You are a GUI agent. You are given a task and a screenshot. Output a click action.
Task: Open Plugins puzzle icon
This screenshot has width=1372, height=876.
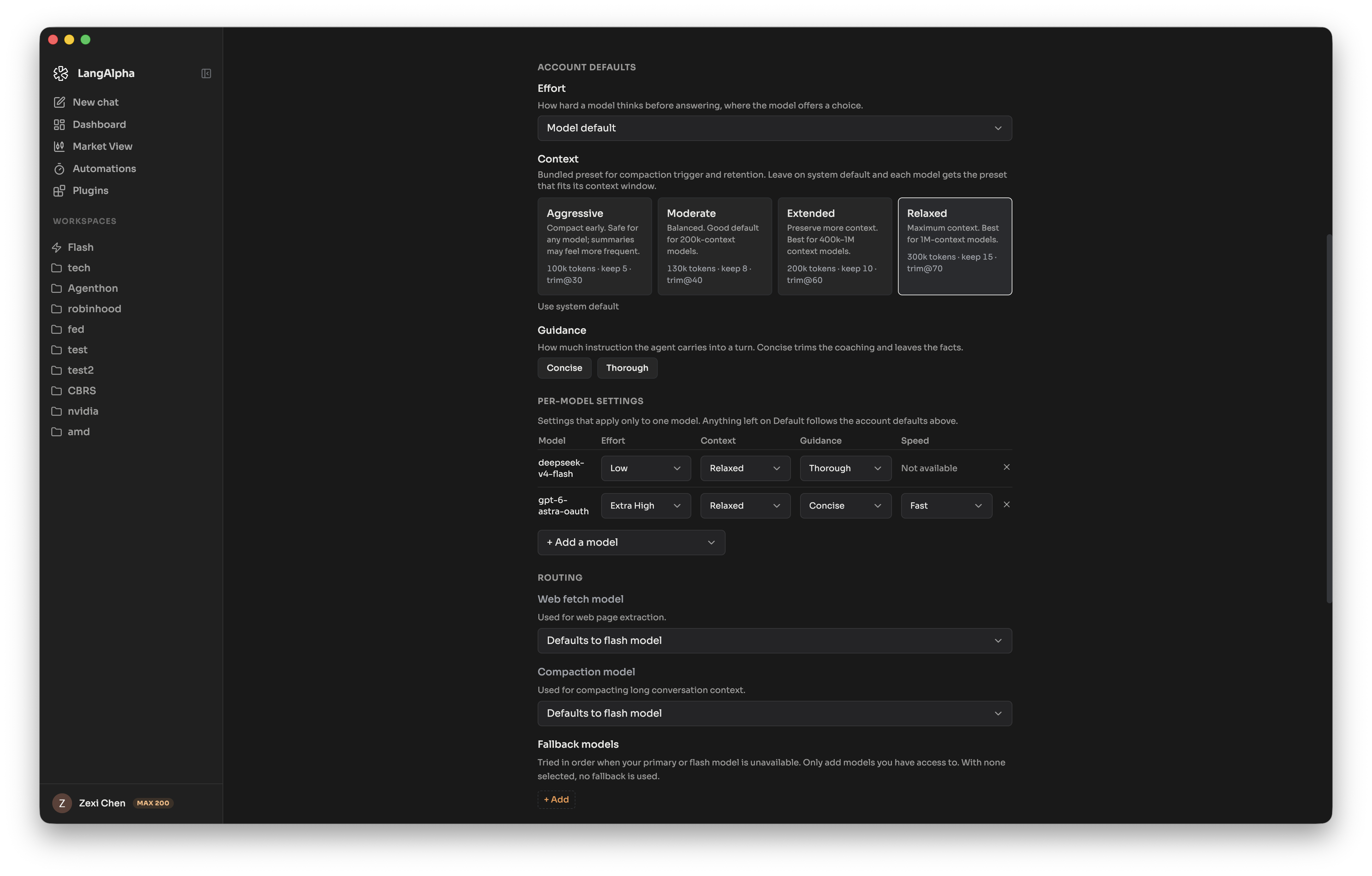point(59,191)
